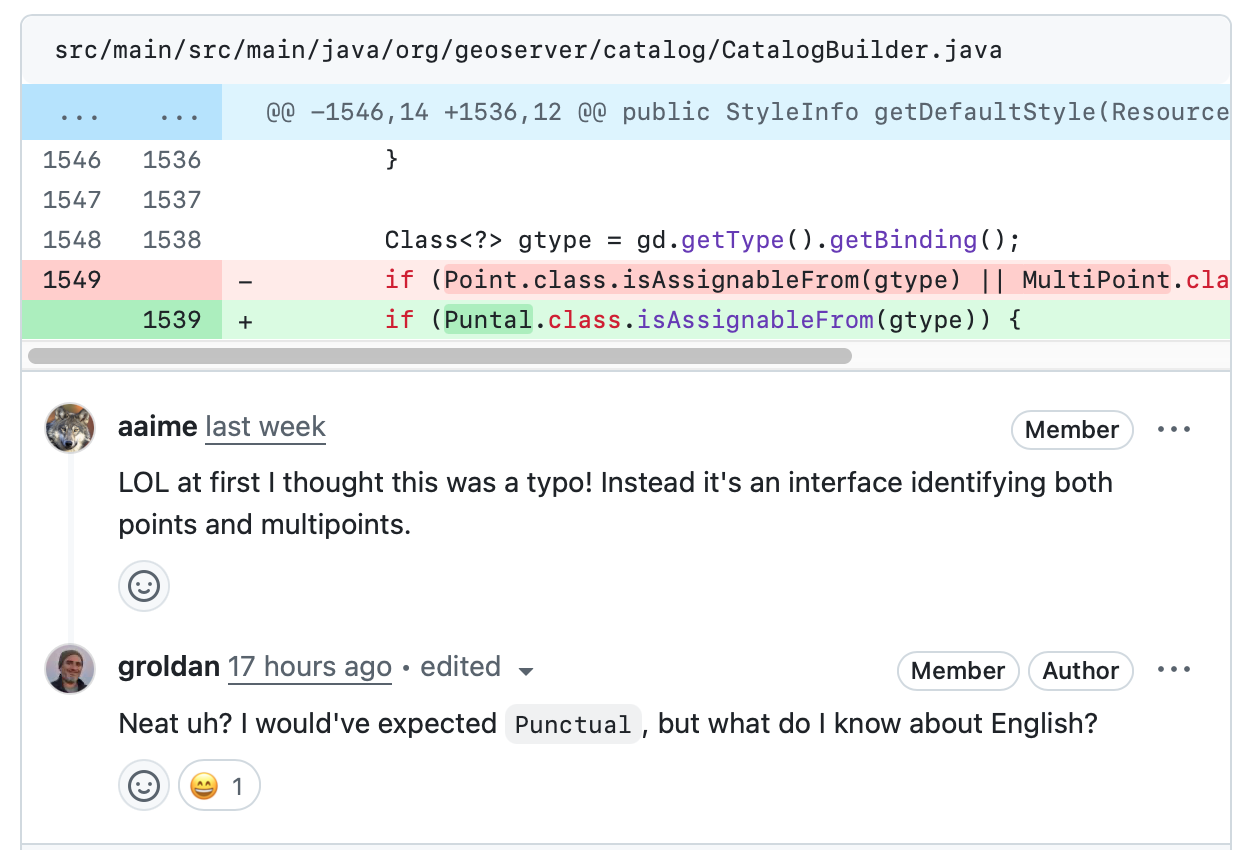Open the '17 hours ago' timestamp link
Viewport: 1246px width, 850px height.
click(x=310, y=668)
